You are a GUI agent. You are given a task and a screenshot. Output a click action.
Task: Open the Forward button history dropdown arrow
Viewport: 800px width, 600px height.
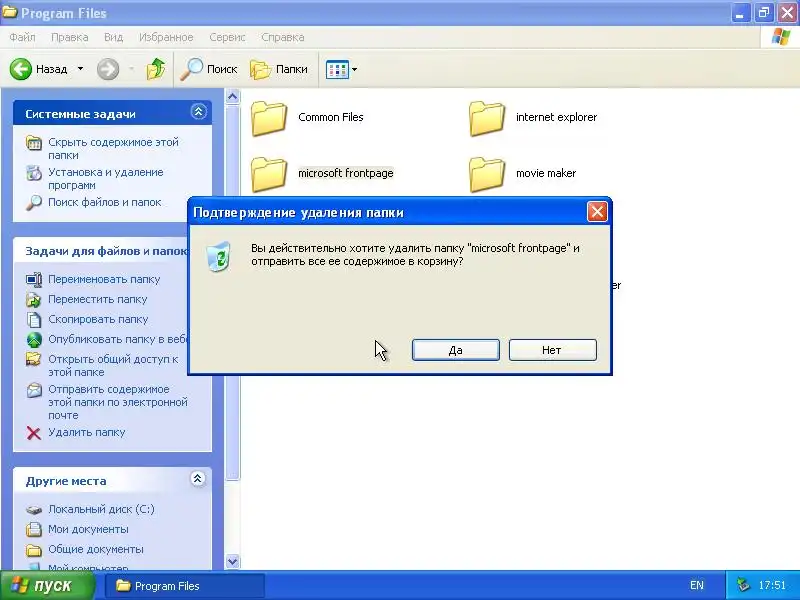point(131,69)
